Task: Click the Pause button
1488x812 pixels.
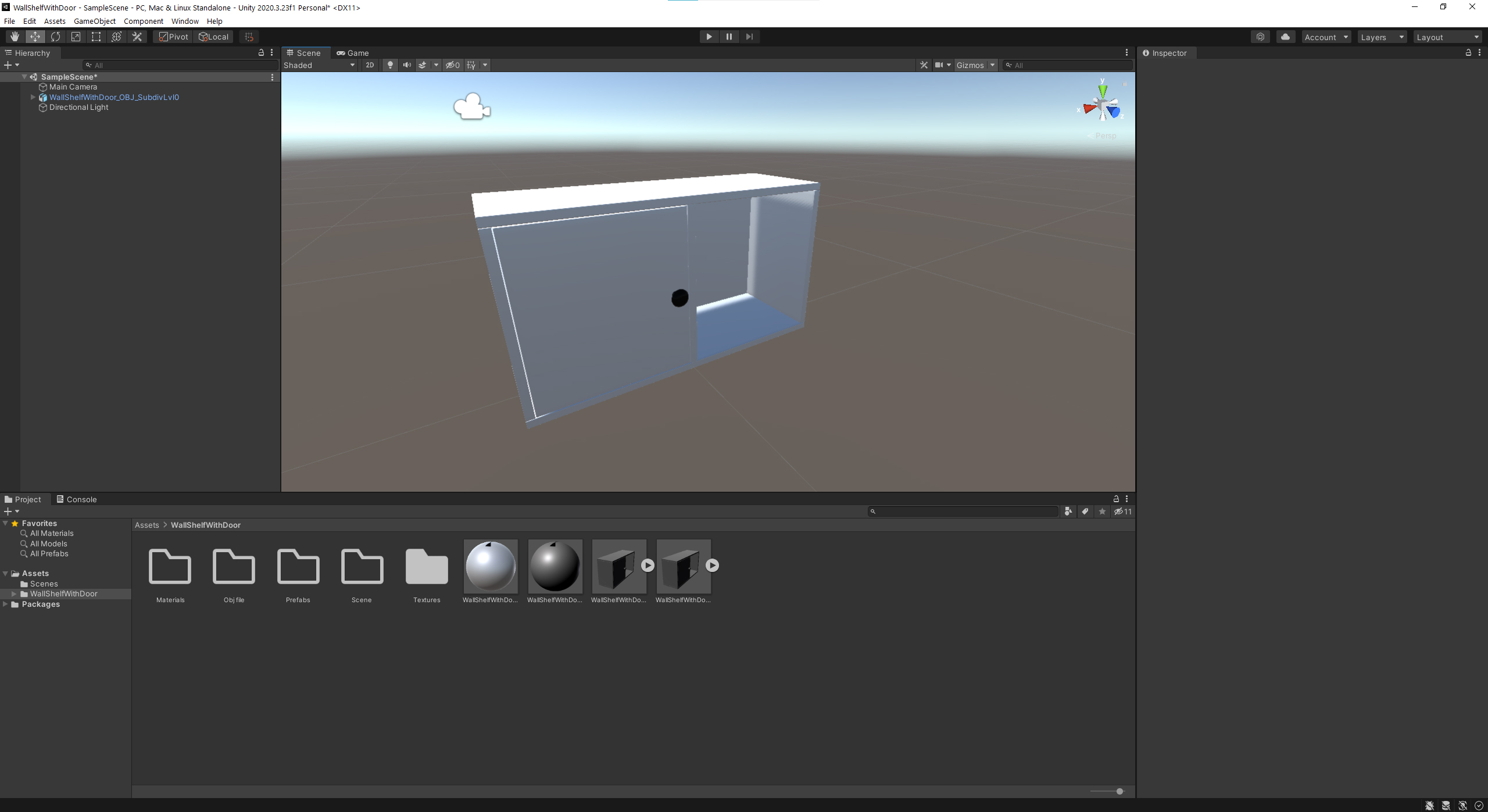Action: [x=729, y=37]
